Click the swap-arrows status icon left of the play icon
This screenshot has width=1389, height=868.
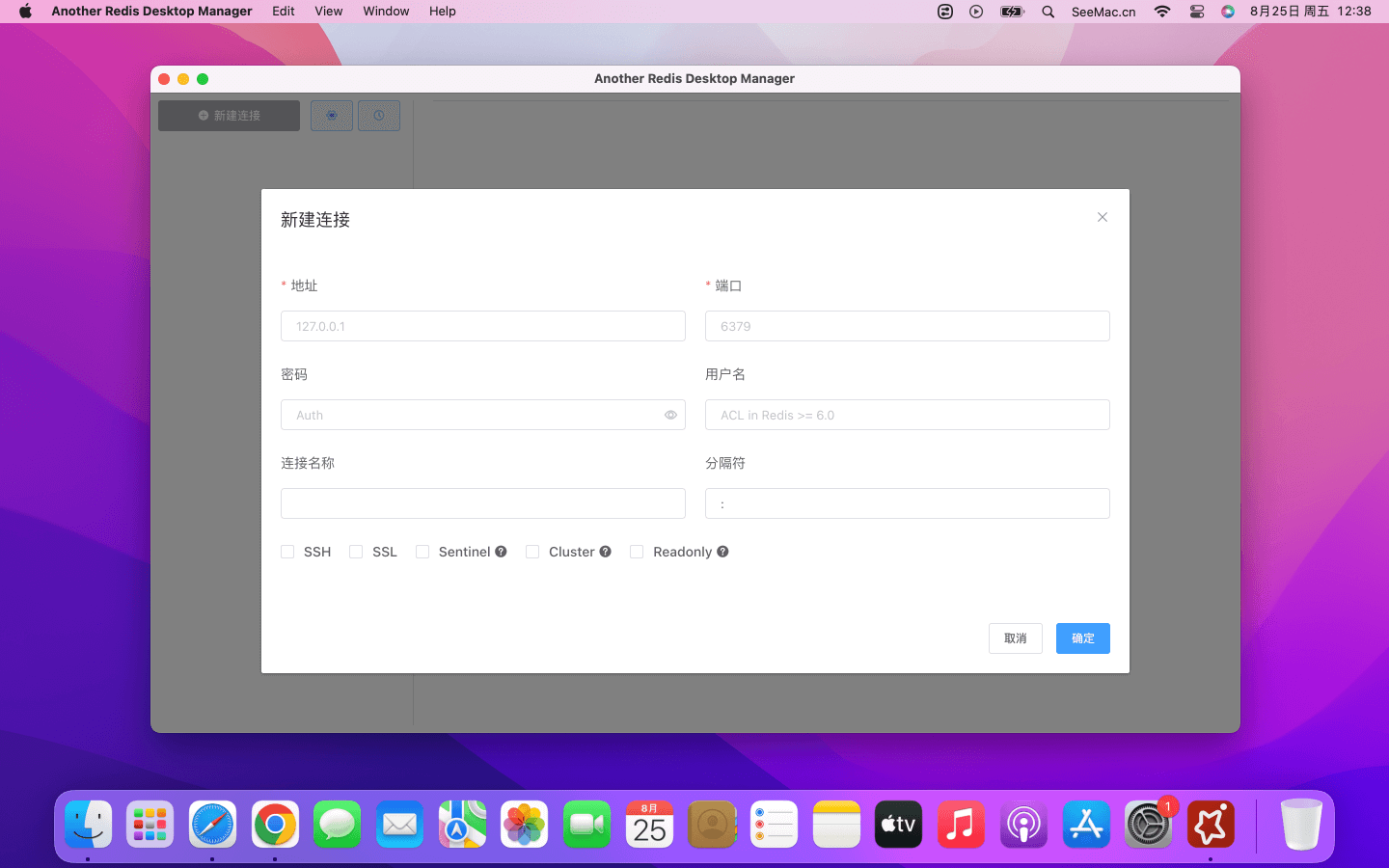click(x=945, y=12)
